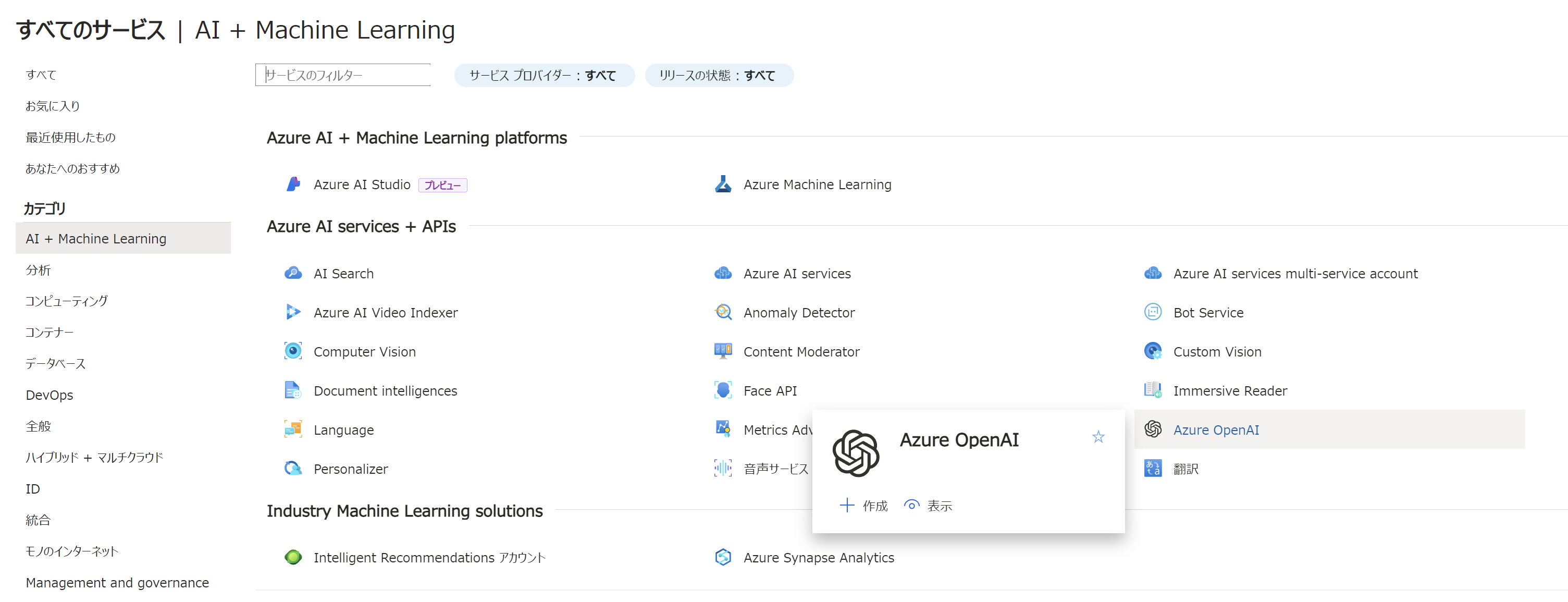Image resolution: width=1568 pixels, height=602 pixels.
Task: Click the Intelligent Recommendations icon
Action: click(x=293, y=557)
